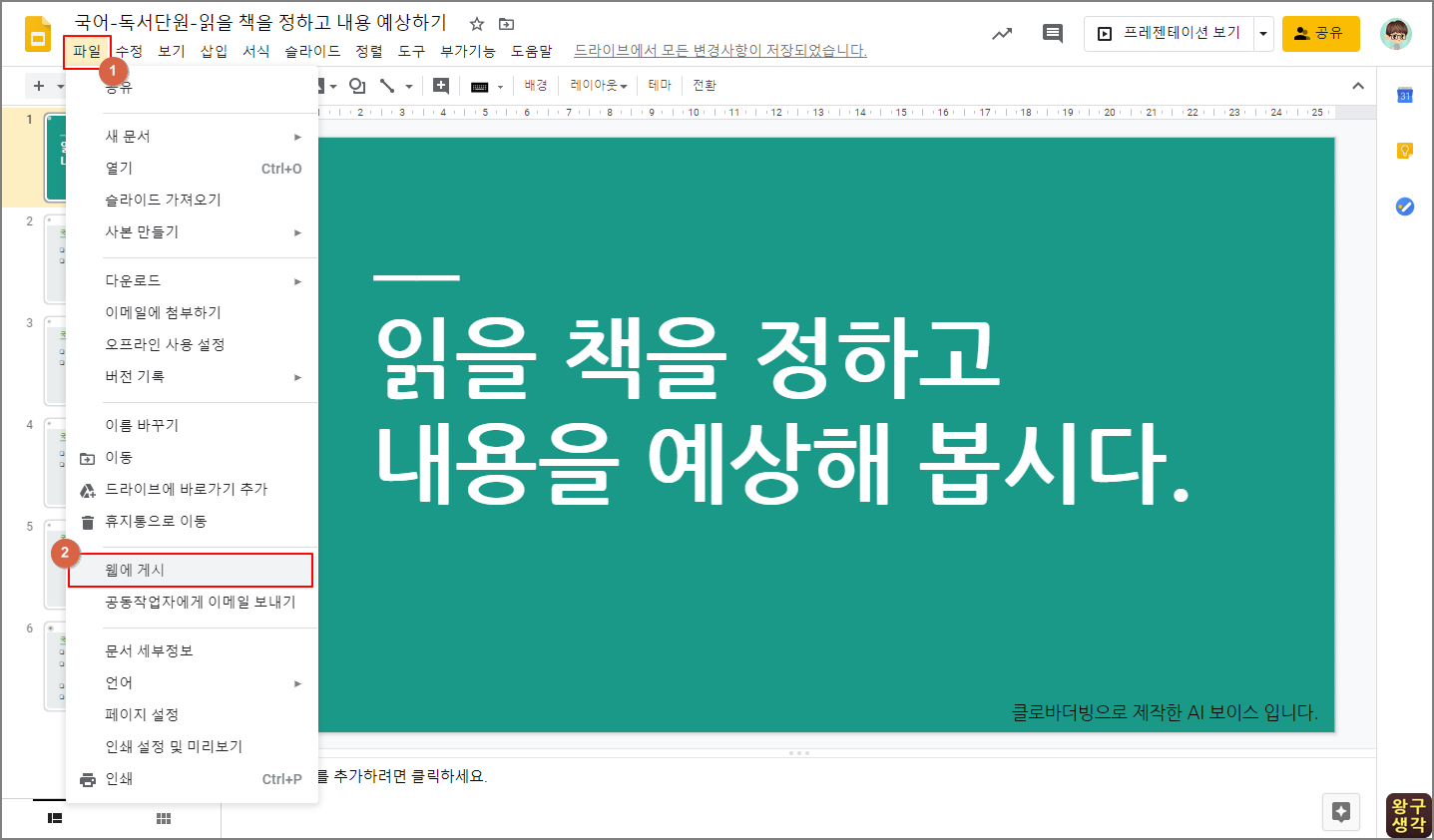The height and width of the screenshot is (840, 1434).
Task: Click the add comment toolbar icon
Action: [x=440, y=86]
